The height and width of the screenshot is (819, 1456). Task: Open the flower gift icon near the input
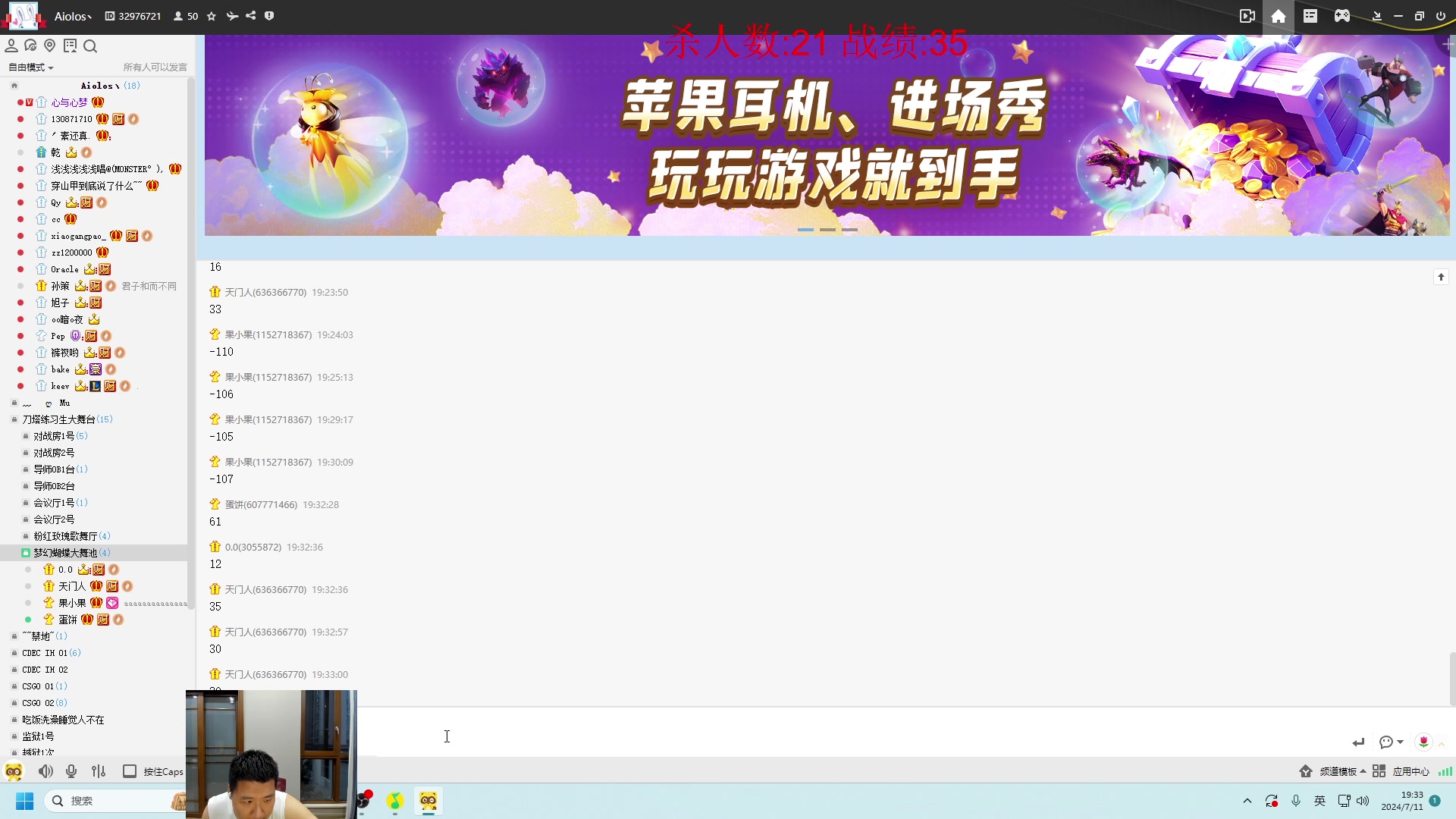(1424, 742)
